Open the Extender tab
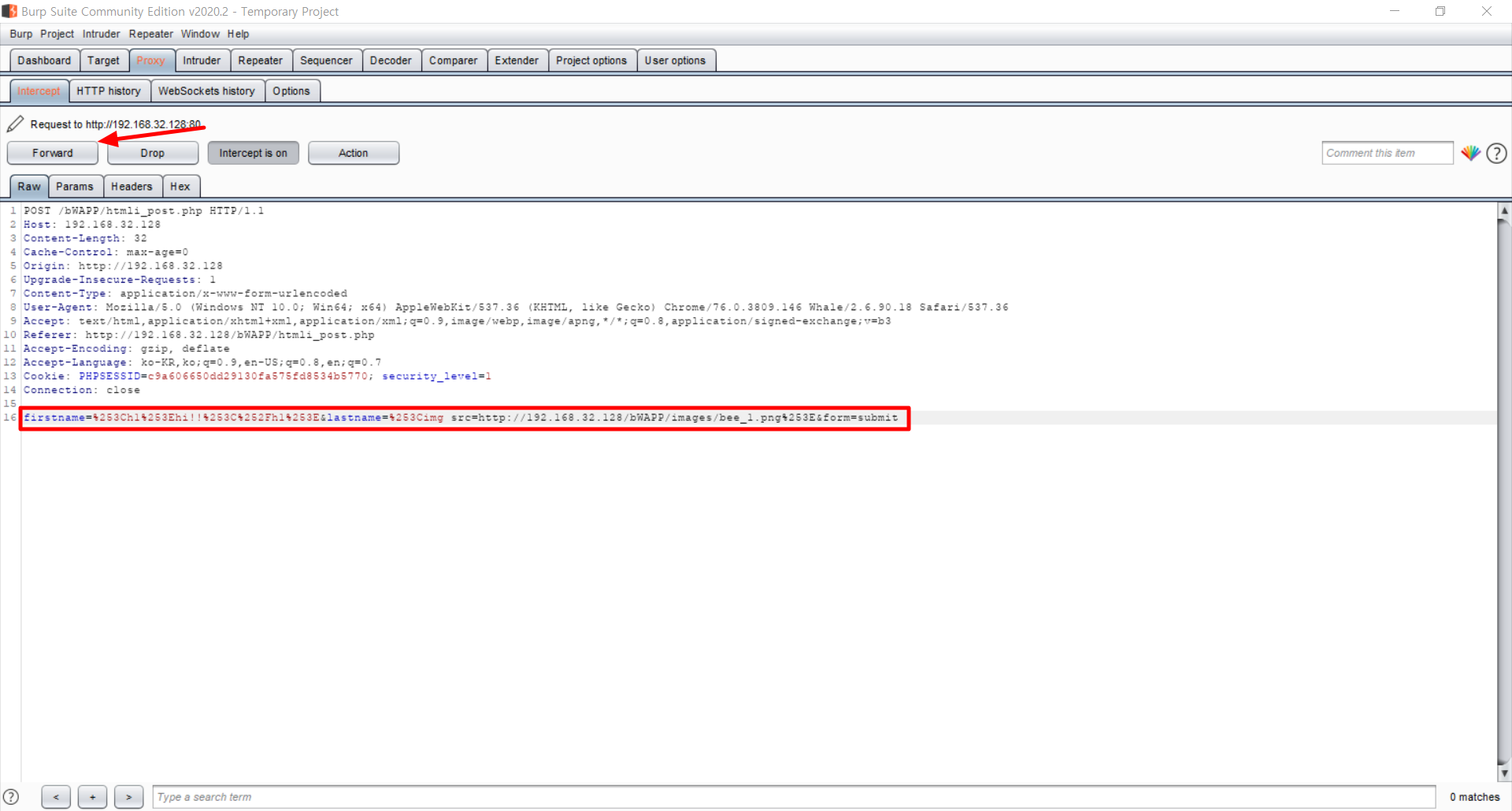 click(x=517, y=61)
